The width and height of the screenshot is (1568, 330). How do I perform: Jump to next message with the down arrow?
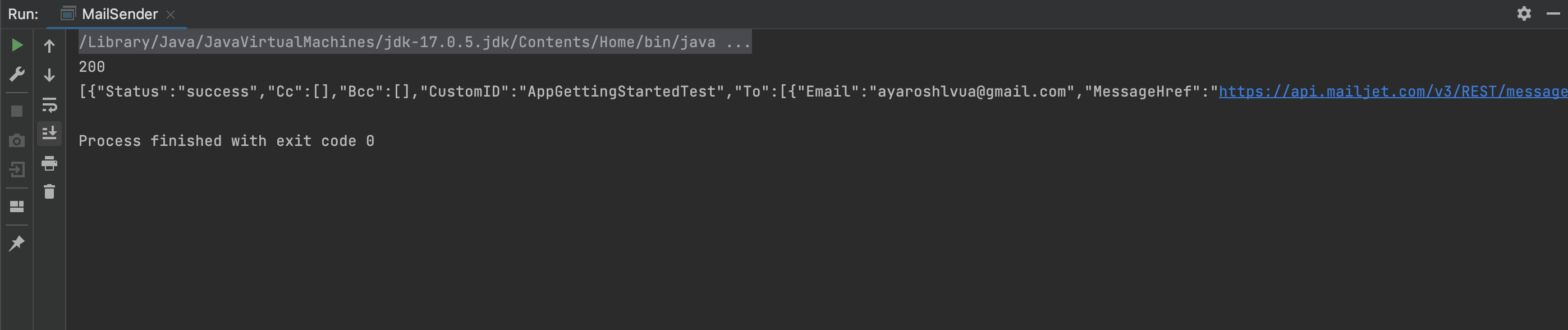point(49,75)
